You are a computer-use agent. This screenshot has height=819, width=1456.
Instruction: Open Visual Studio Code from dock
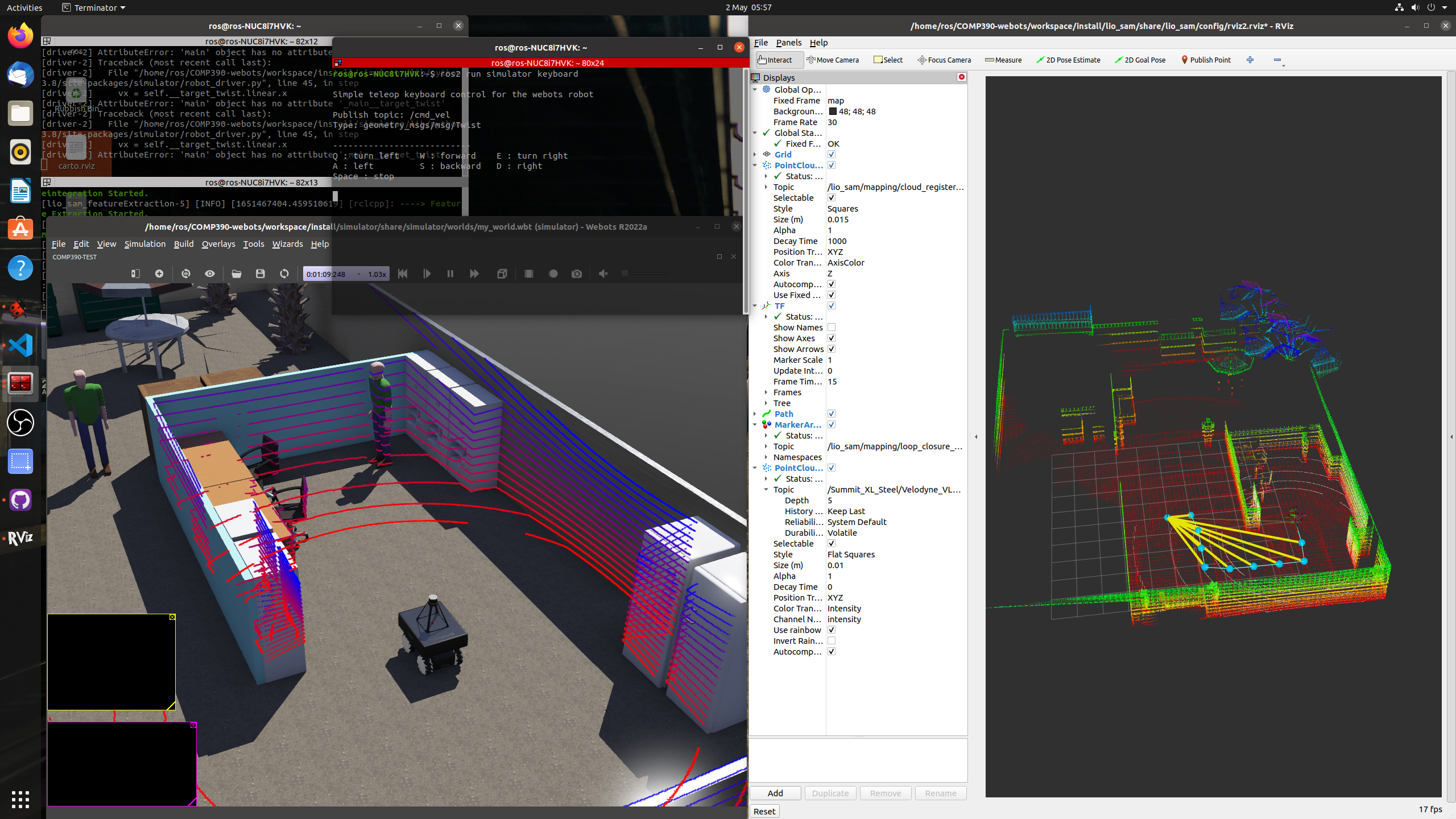pyautogui.click(x=20, y=345)
